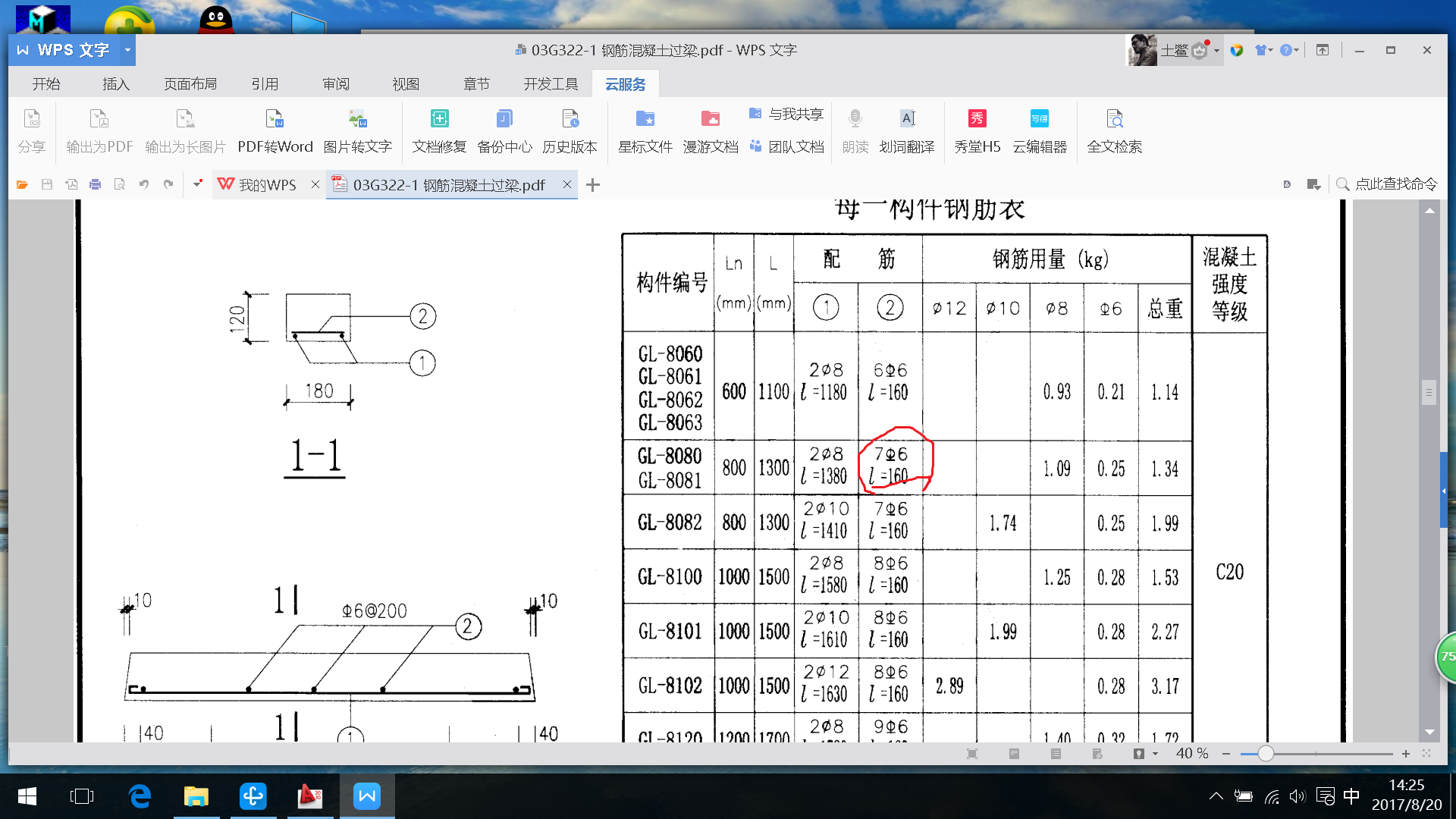
Task: Switch to page layout view in status bar
Action: click(1014, 754)
